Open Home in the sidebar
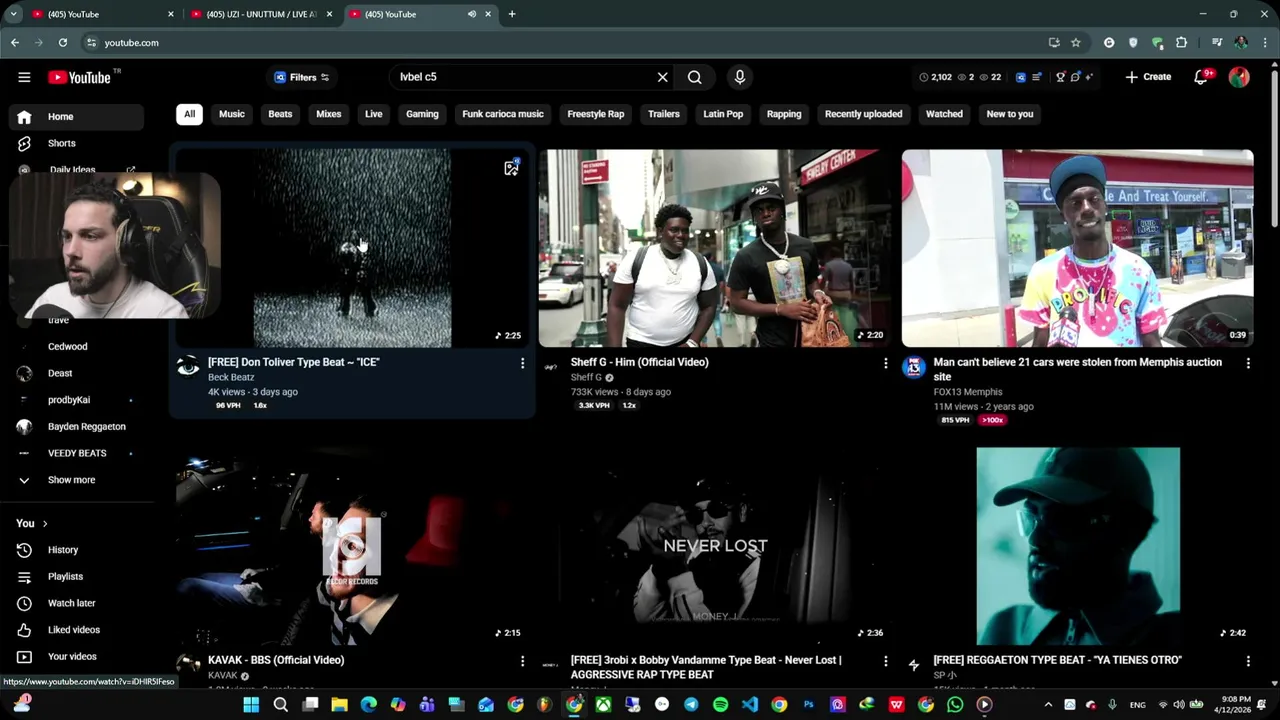 point(77,117)
